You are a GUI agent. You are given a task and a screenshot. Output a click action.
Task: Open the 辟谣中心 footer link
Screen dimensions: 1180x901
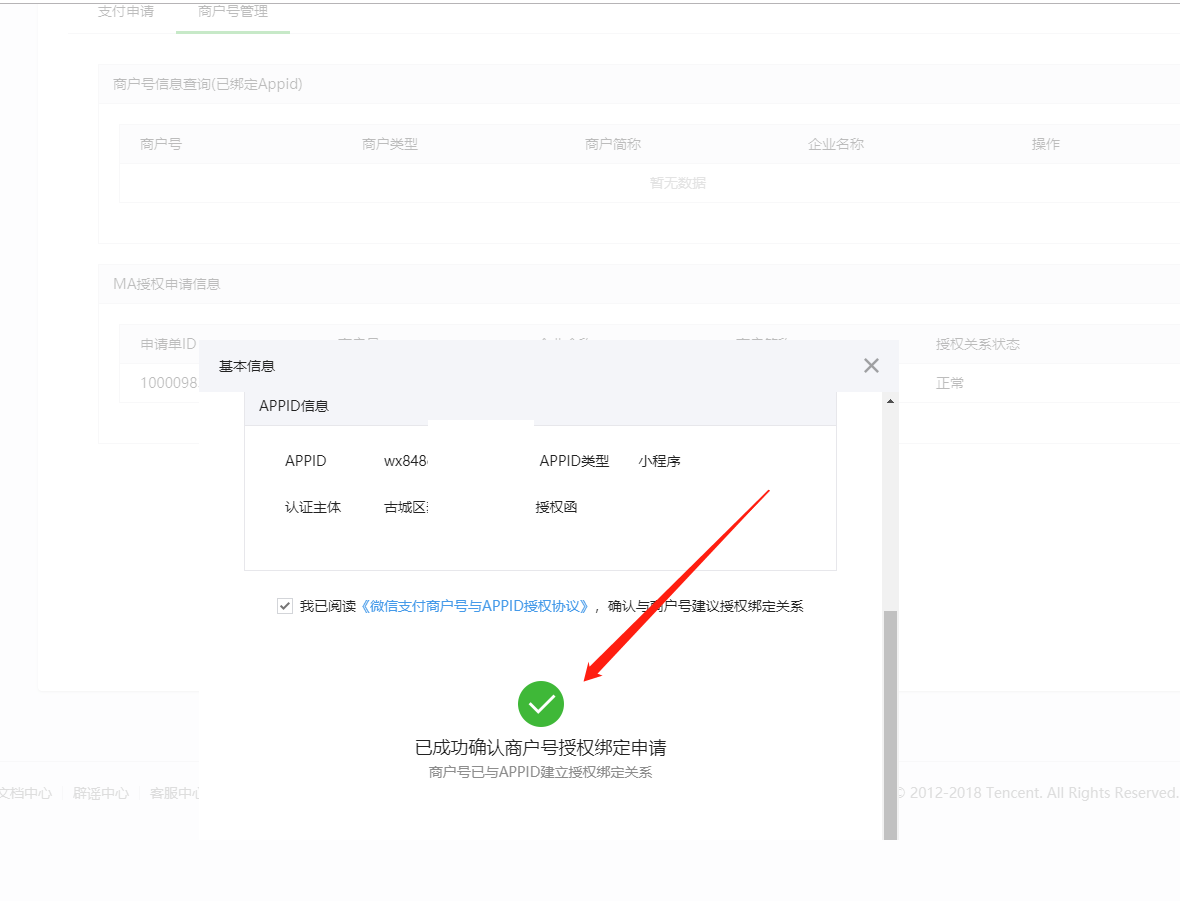101,793
